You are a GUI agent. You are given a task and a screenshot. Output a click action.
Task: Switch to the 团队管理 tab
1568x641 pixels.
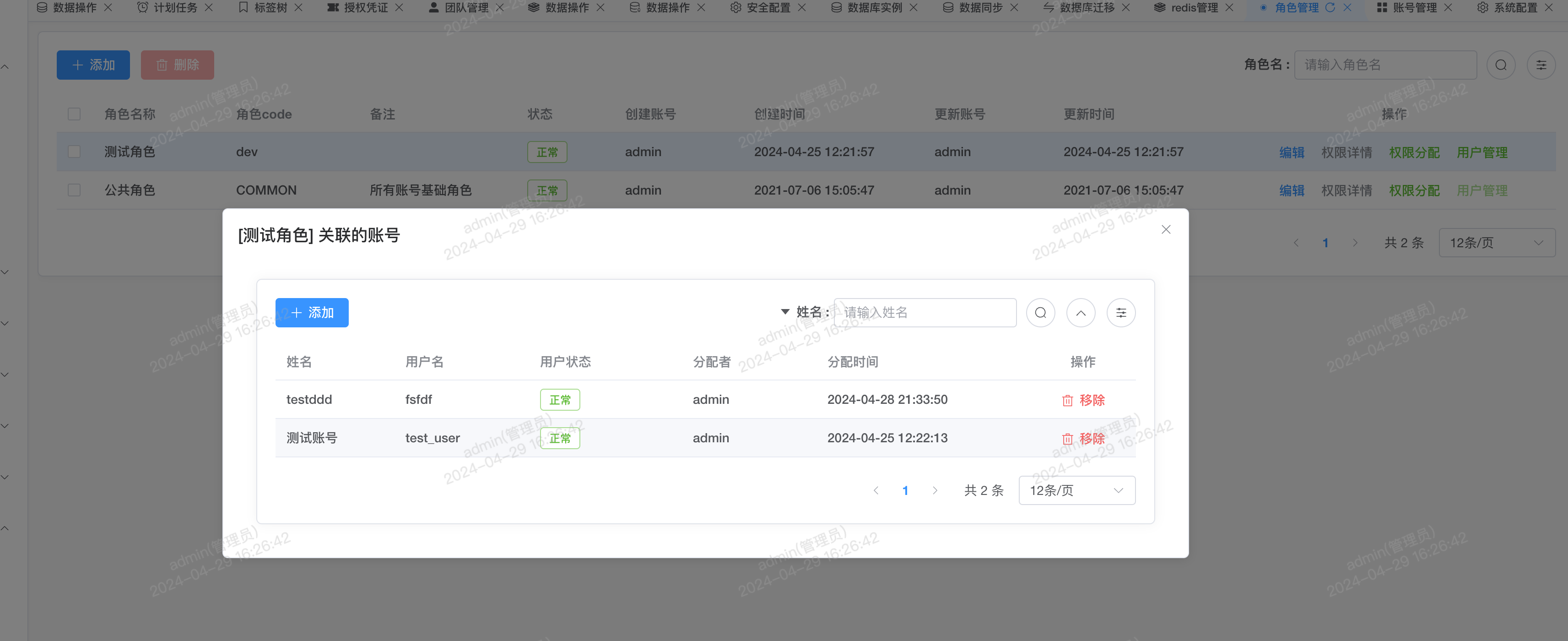coord(466,7)
